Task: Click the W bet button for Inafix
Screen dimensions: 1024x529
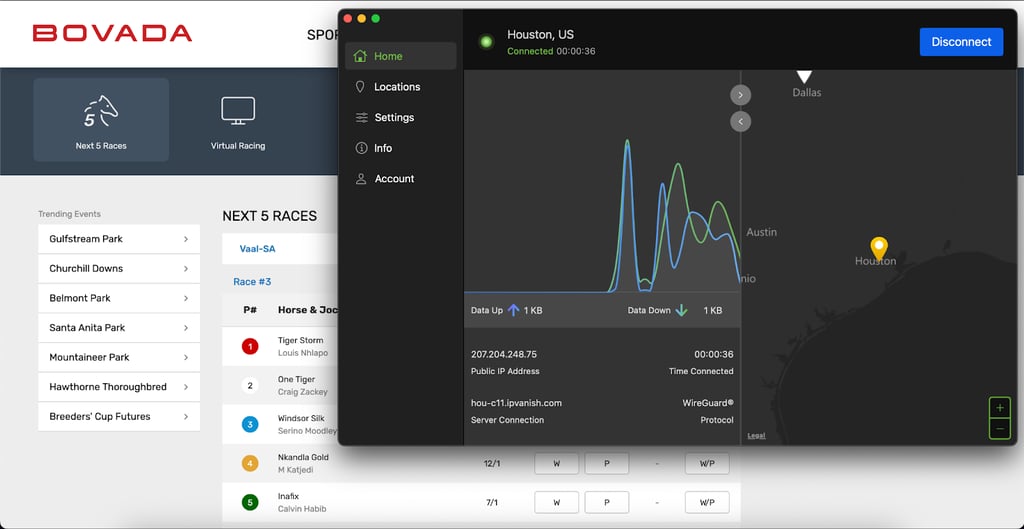Action: (x=556, y=502)
